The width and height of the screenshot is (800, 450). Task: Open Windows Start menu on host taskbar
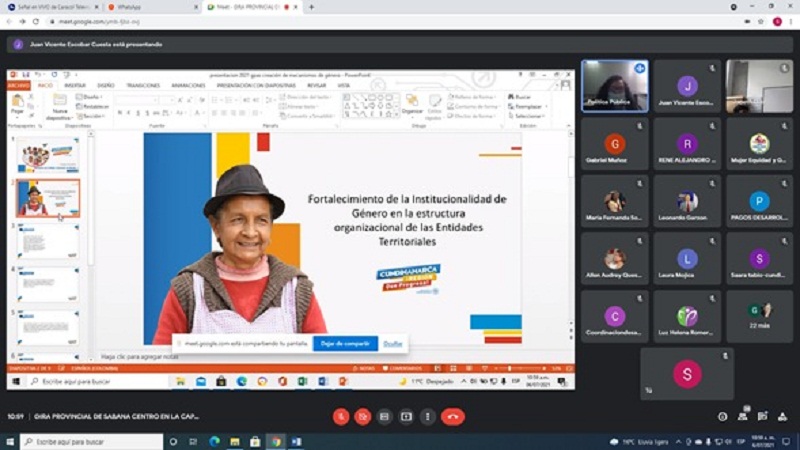tap(9, 441)
